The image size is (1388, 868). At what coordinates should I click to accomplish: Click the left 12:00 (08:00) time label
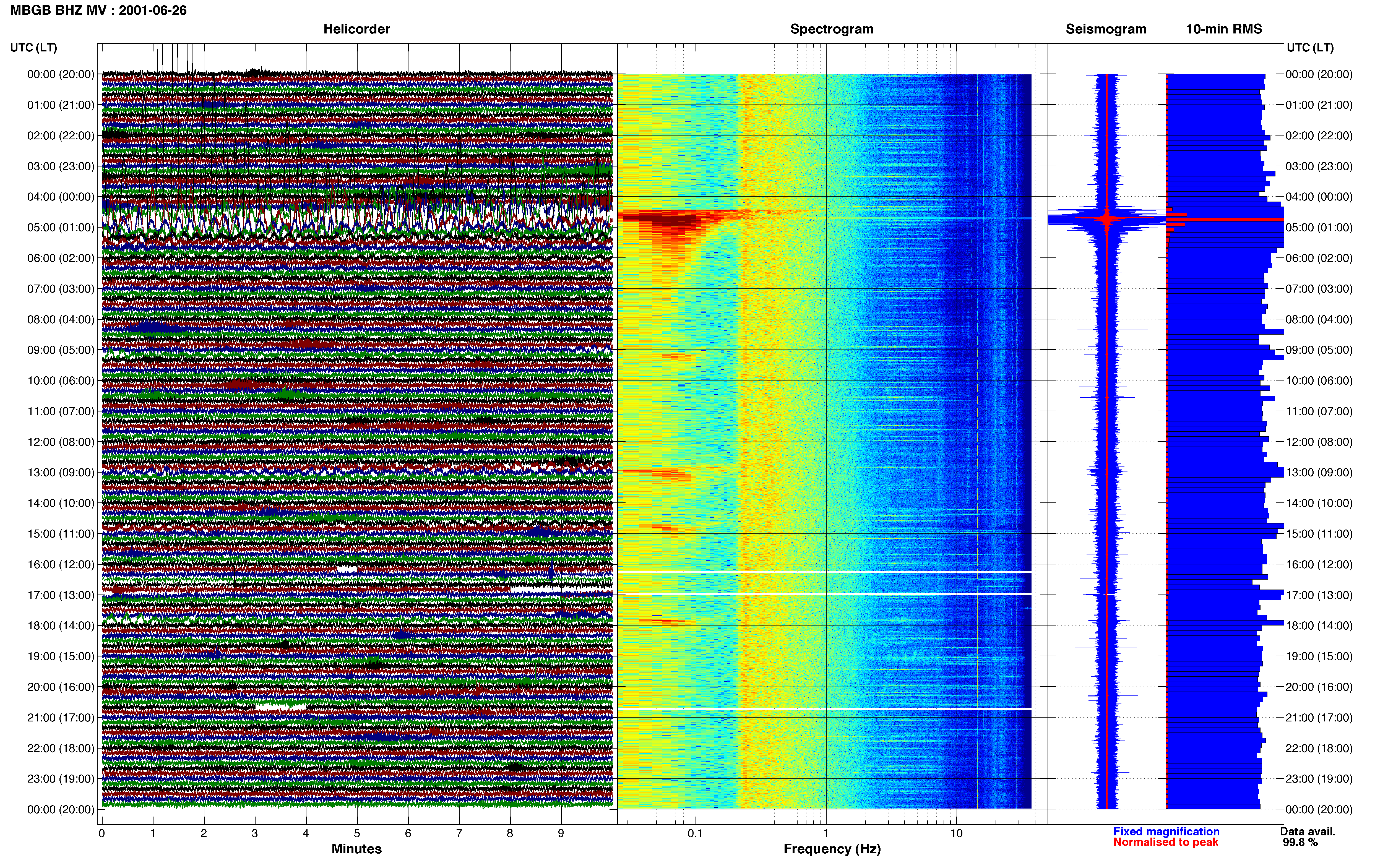(61, 442)
